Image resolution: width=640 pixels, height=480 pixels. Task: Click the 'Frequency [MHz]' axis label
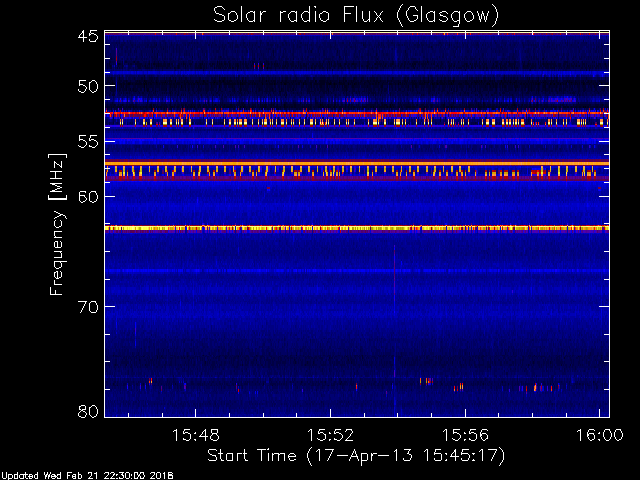tap(57, 224)
